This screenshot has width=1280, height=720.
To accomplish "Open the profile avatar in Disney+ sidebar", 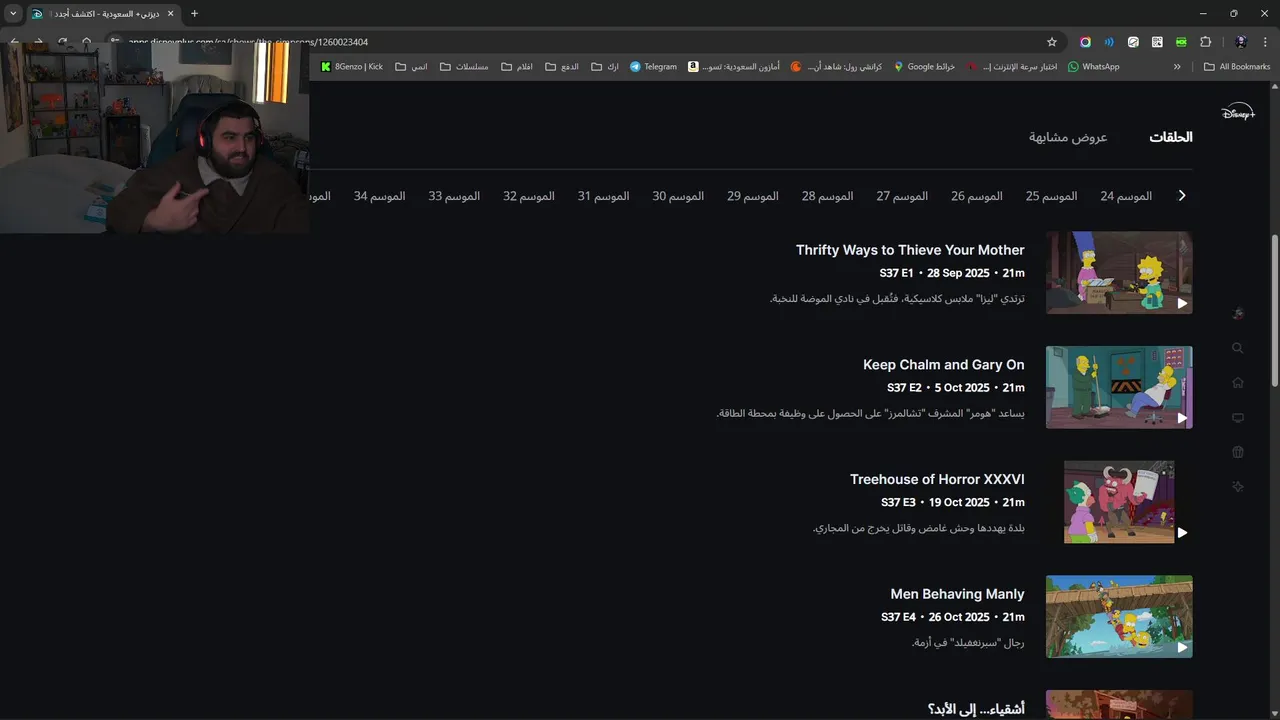I will click(x=1238, y=314).
